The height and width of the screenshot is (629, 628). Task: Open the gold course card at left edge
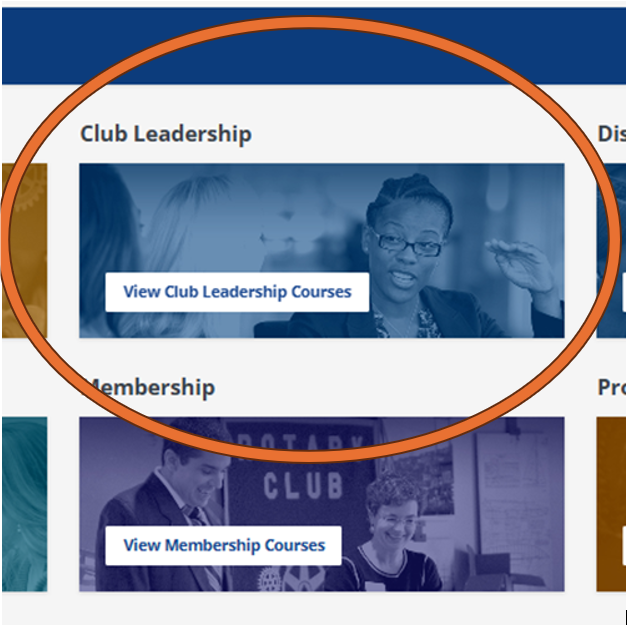point(23,250)
